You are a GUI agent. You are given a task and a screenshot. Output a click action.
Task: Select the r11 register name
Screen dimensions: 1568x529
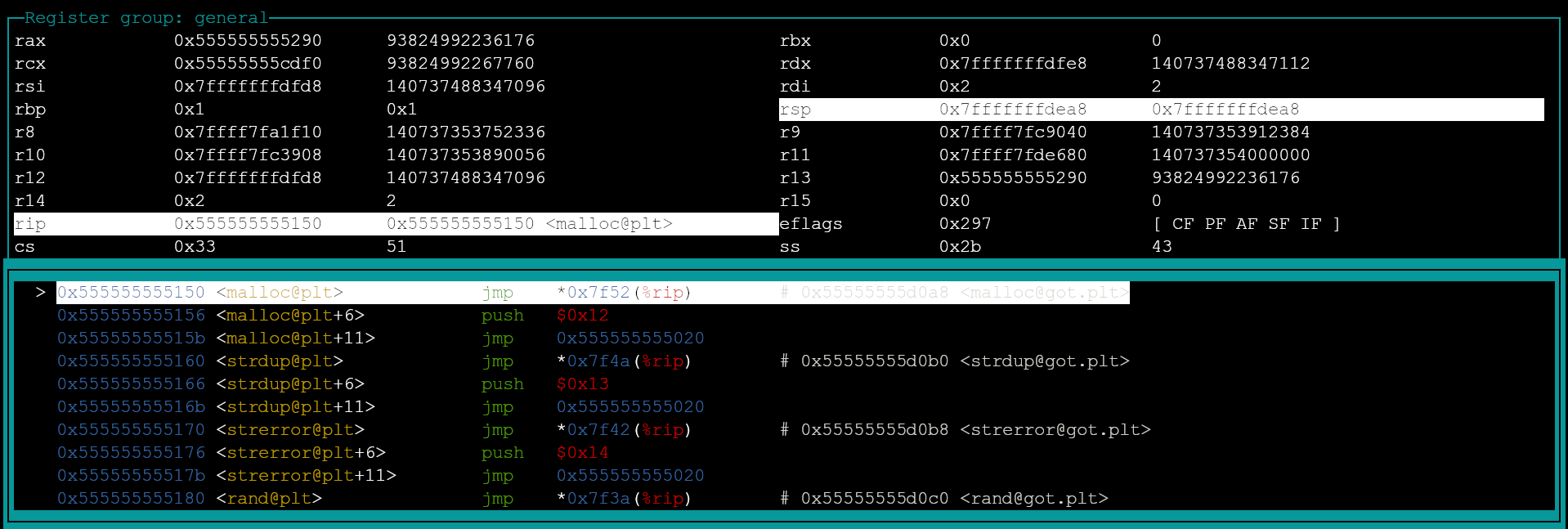(x=795, y=155)
